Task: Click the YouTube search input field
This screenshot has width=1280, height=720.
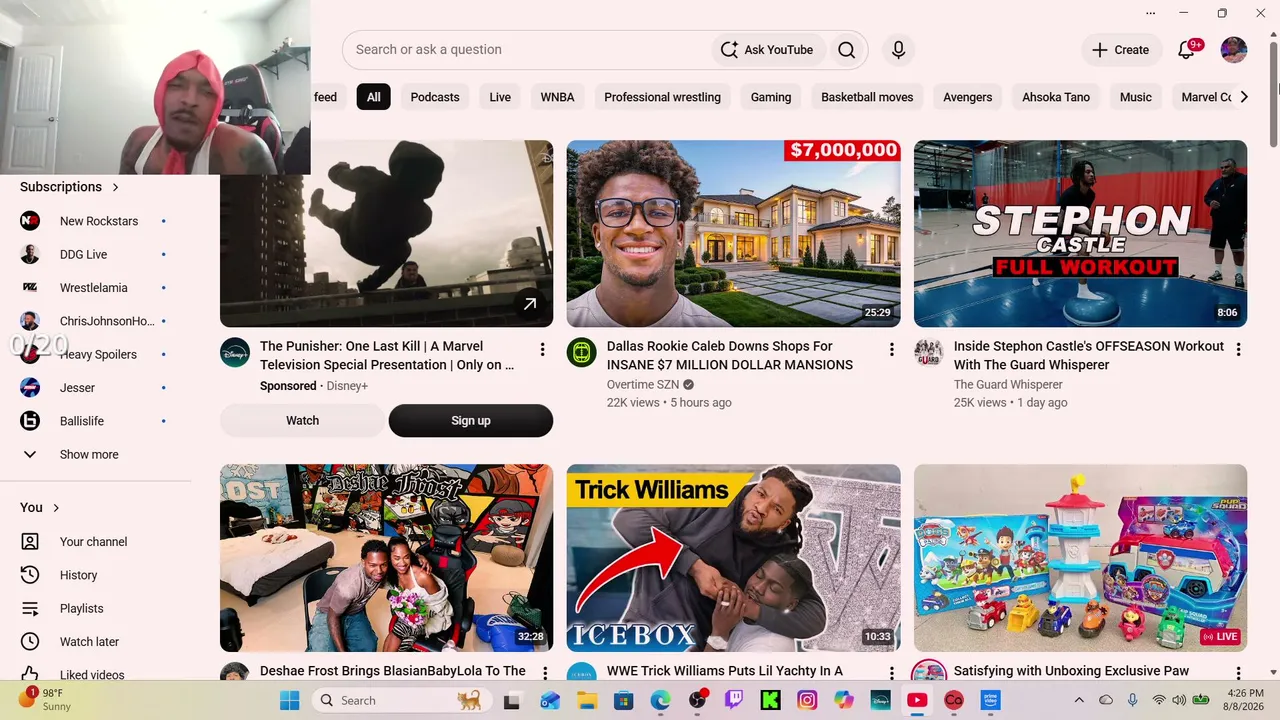Action: [x=527, y=50]
